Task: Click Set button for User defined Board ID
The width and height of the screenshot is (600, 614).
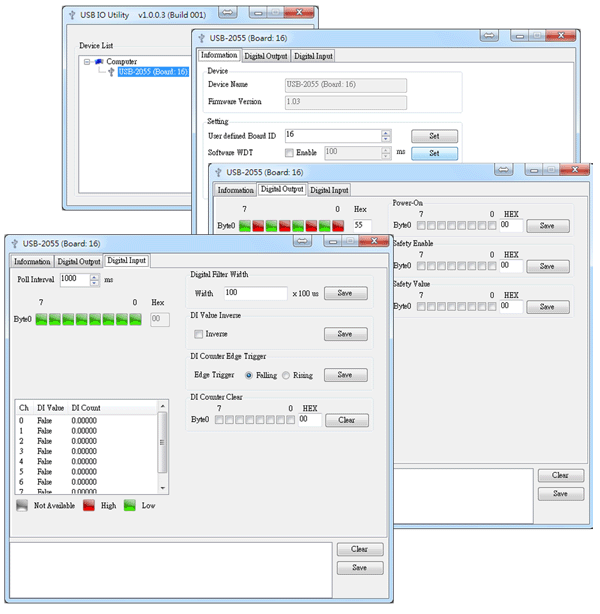Action: [434, 136]
